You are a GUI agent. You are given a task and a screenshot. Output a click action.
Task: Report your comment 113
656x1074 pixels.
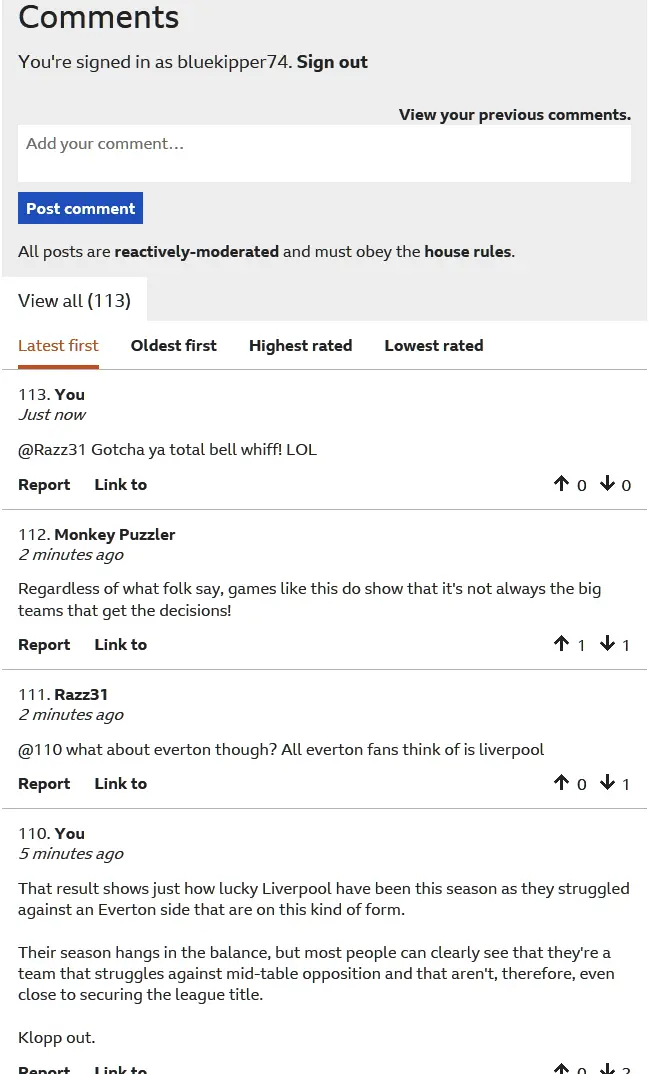pos(44,485)
